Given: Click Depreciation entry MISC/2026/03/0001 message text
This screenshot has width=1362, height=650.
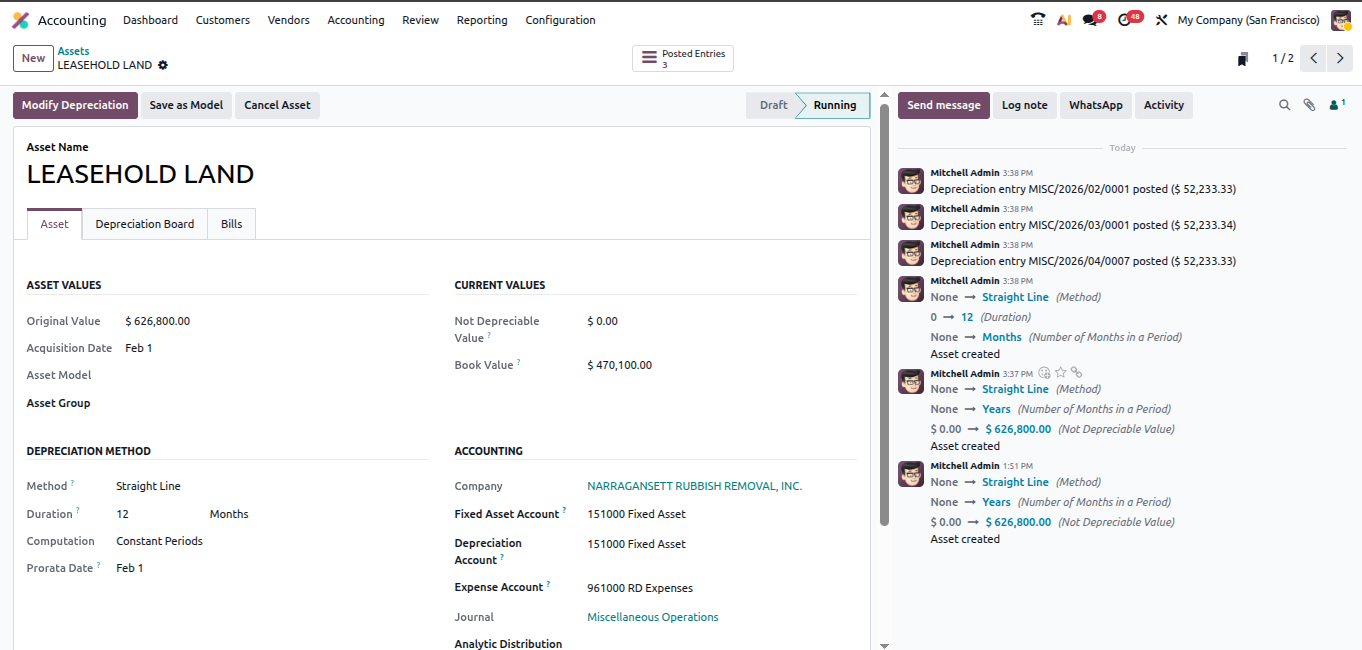Looking at the screenshot, I should click(x=1083, y=225).
